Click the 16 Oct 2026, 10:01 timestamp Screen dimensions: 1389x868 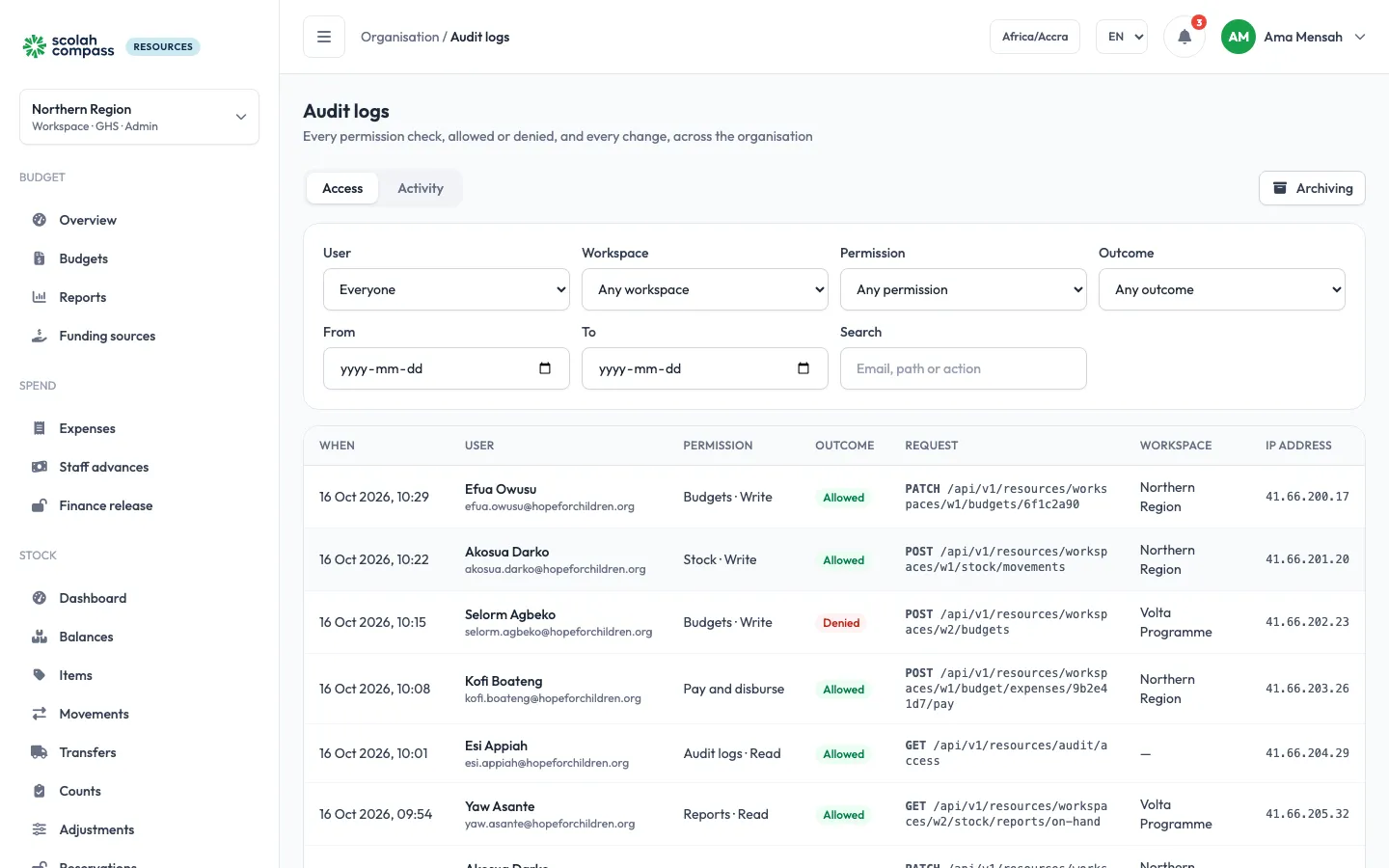[x=373, y=753]
